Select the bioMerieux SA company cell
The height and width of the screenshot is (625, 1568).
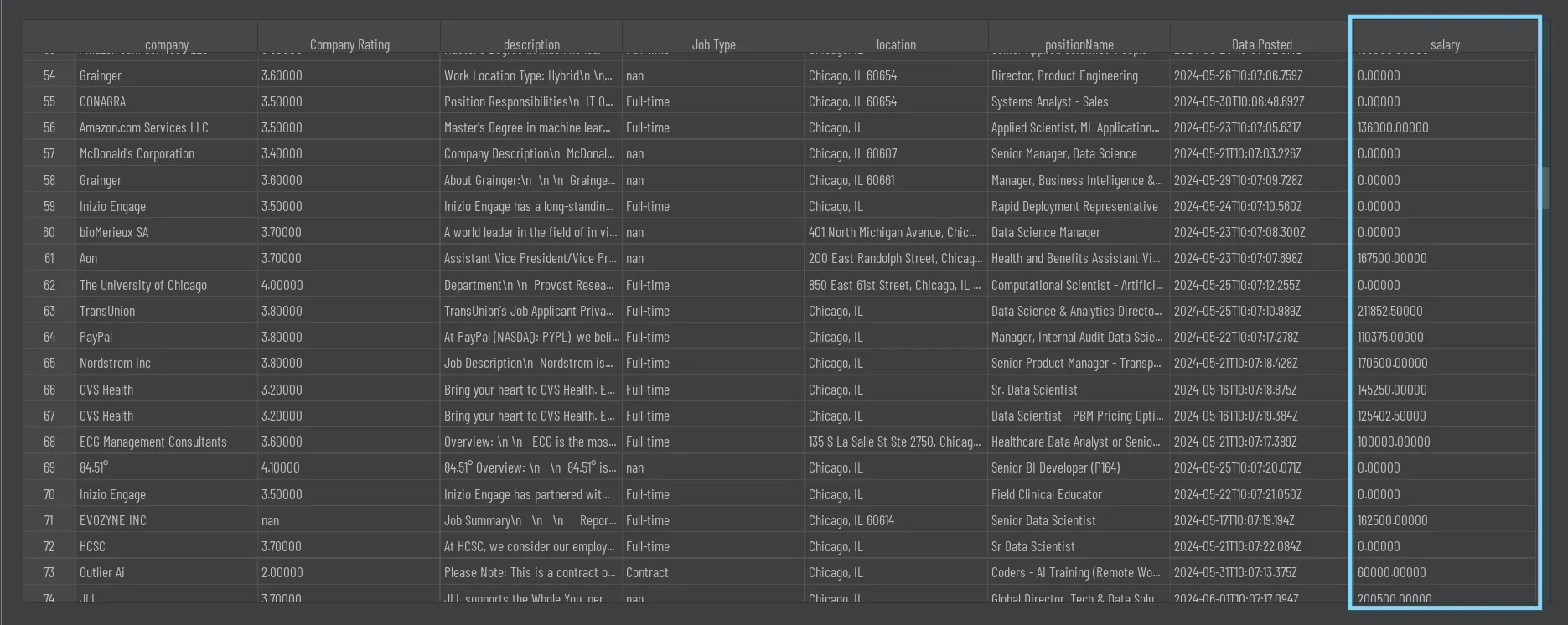[166, 232]
